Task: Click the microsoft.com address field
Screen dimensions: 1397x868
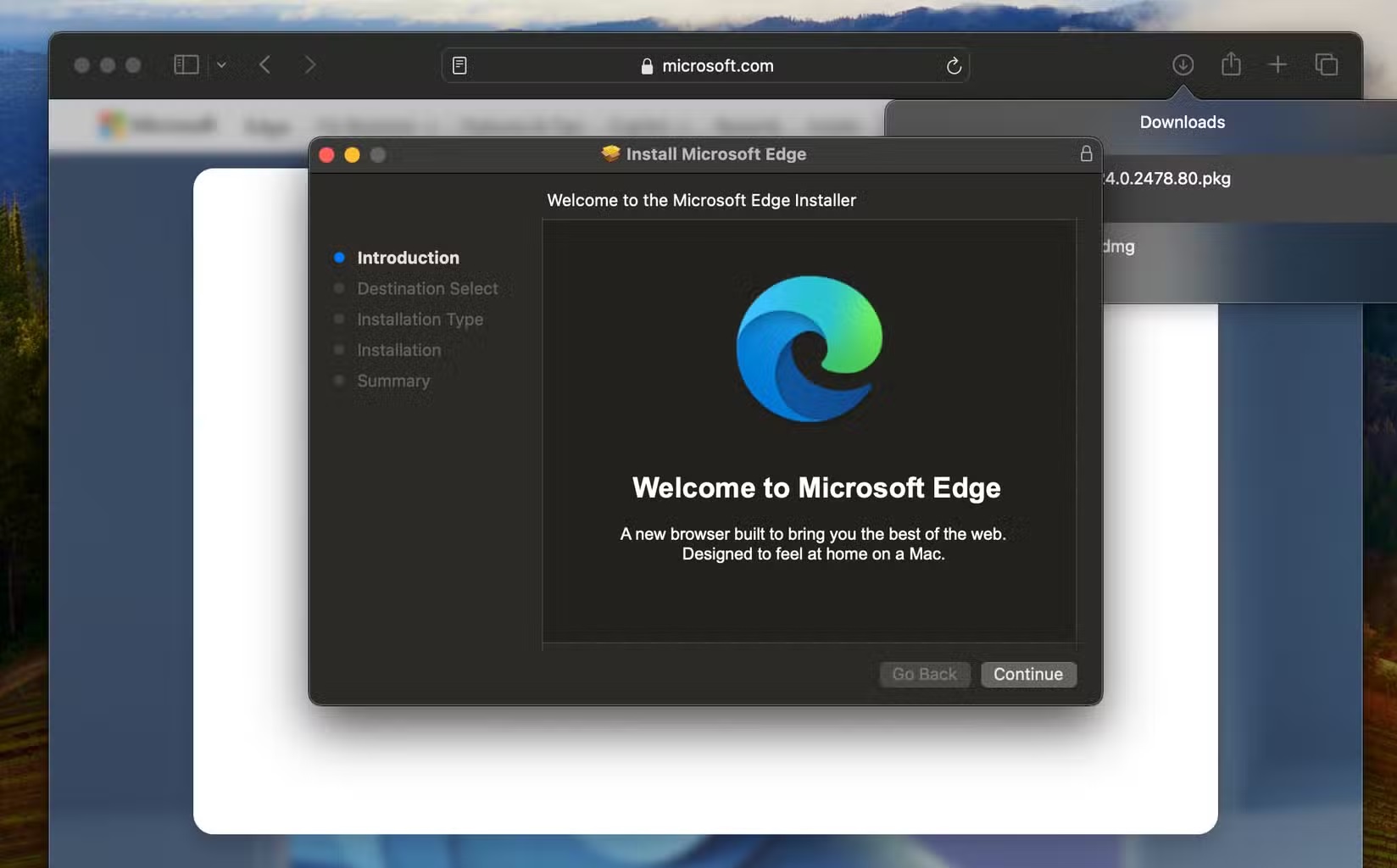Action: coord(705,65)
